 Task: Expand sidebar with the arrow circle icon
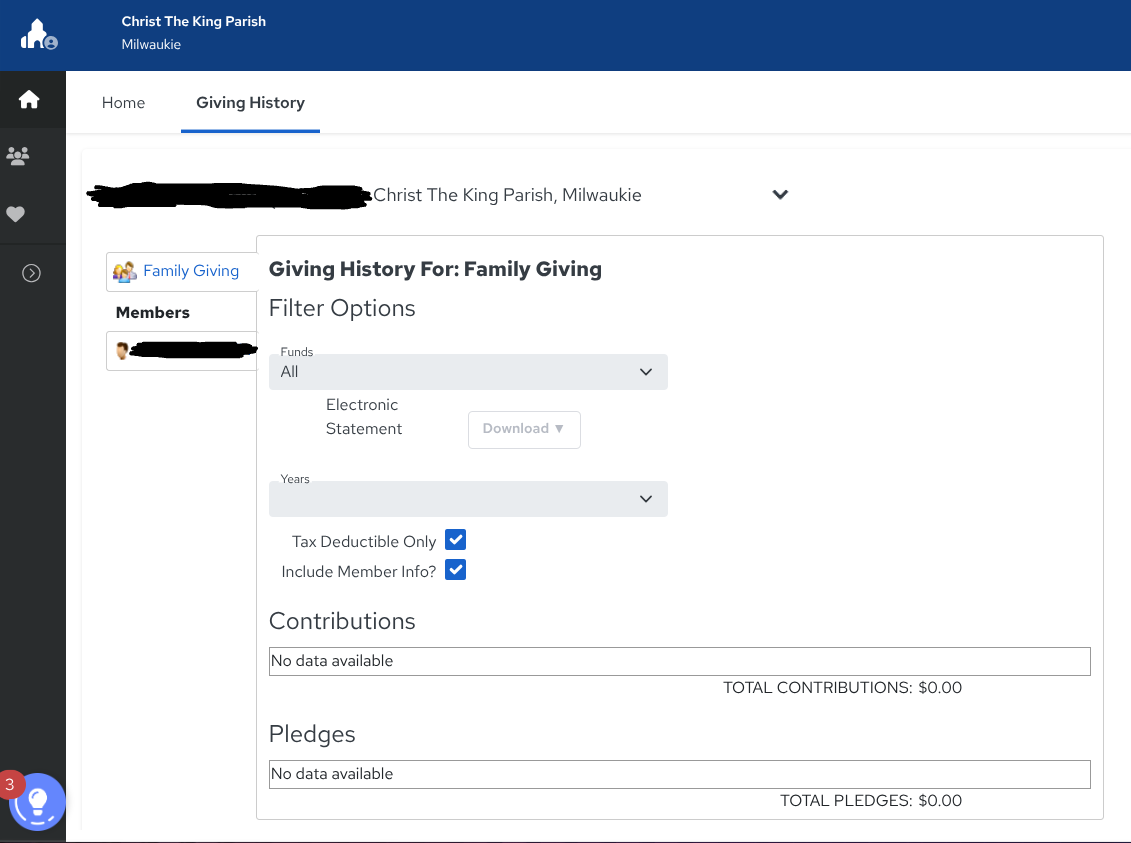pos(32,273)
